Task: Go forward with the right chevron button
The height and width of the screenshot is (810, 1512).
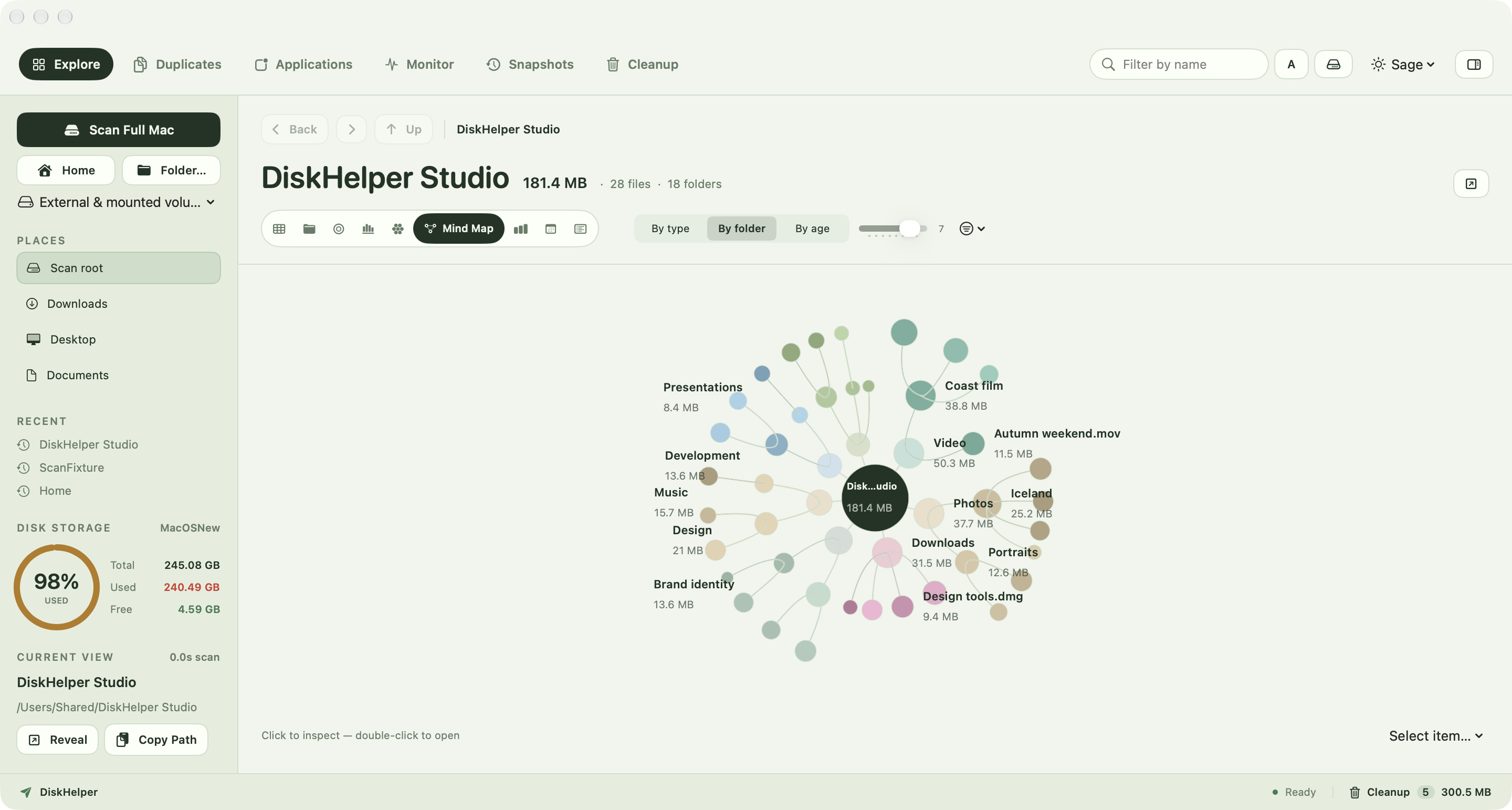Action: pos(352,129)
